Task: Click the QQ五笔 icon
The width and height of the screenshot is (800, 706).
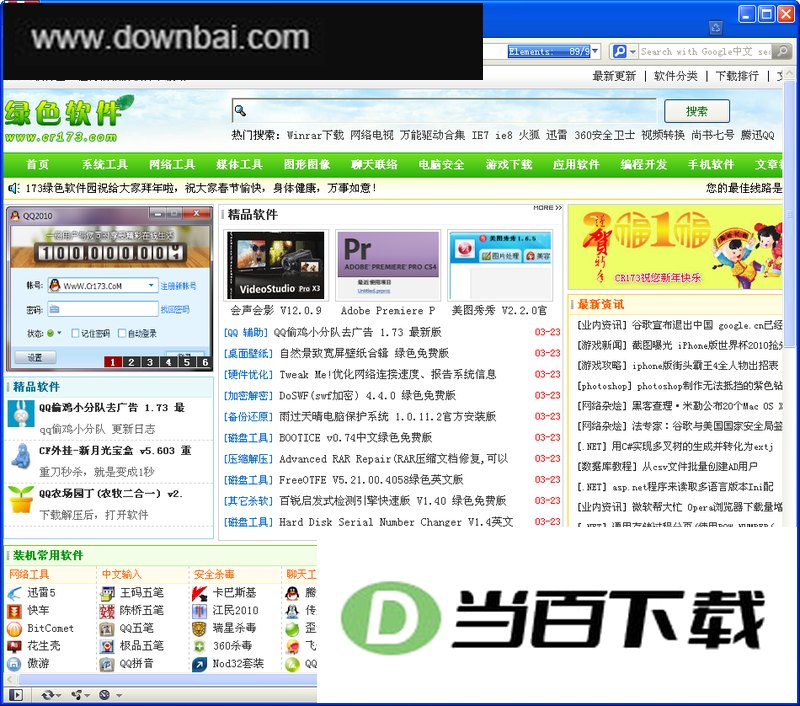Action: (107, 629)
